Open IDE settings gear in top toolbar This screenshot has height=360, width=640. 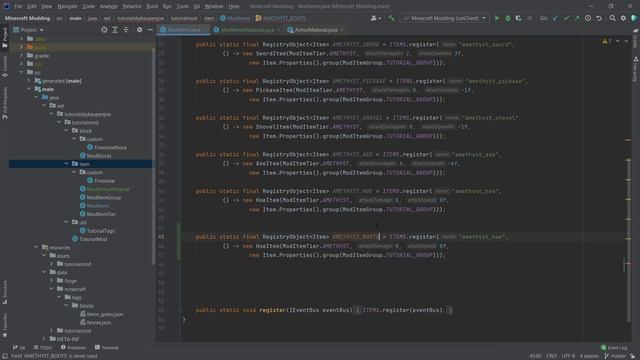(623, 18)
